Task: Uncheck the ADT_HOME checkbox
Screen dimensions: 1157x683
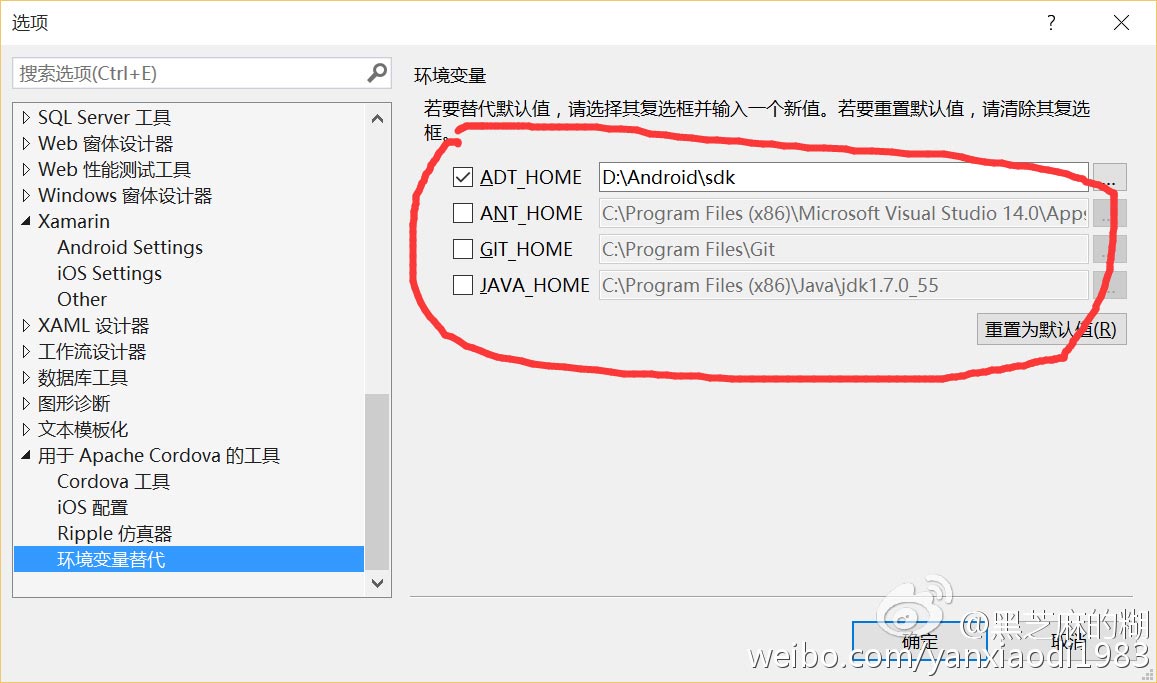Action: (x=463, y=177)
